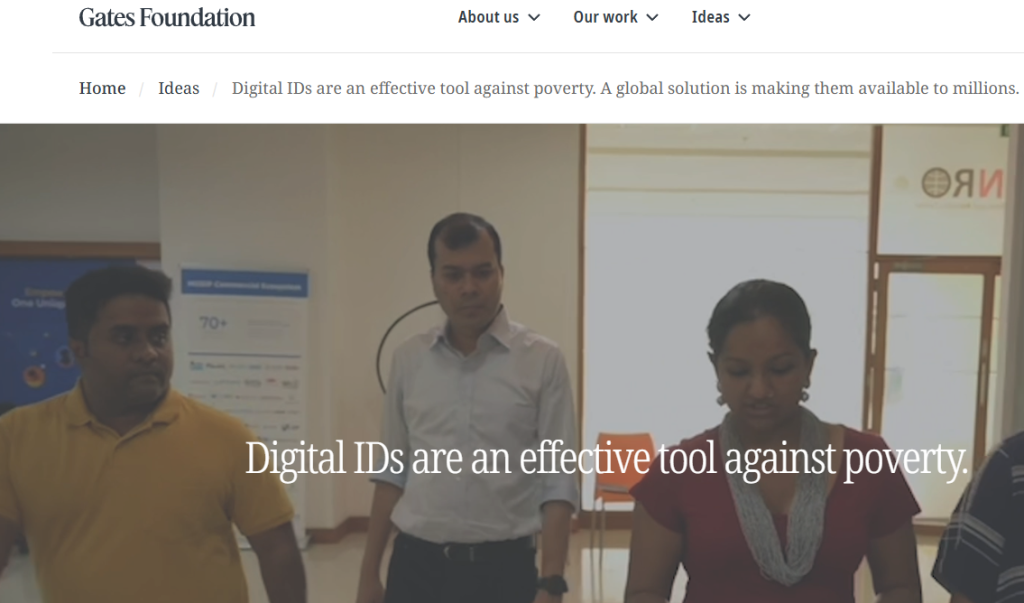Click the mirrored NRO sign on glass

[961, 184]
